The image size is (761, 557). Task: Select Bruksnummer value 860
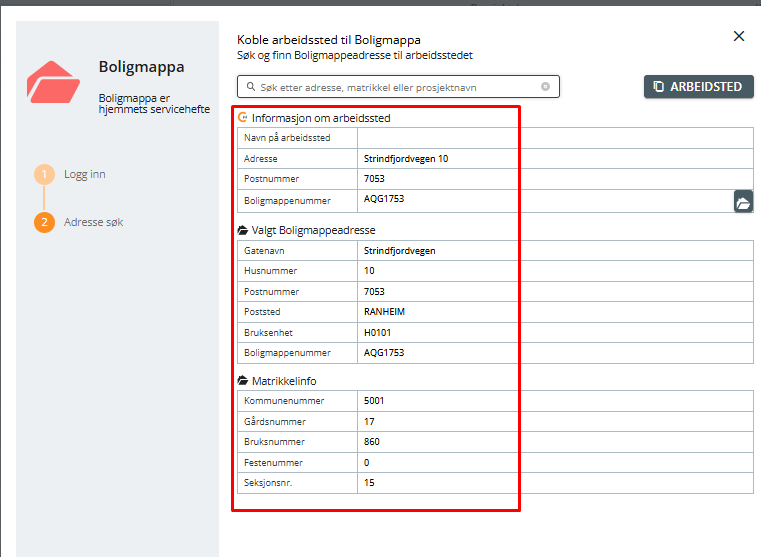pos(372,442)
